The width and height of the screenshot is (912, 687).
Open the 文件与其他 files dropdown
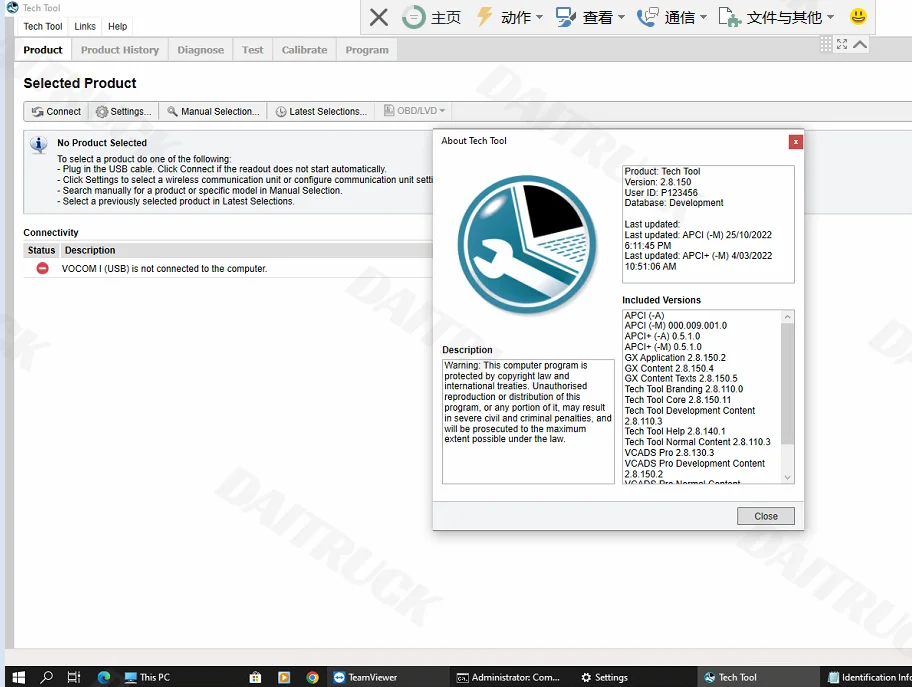pyautogui.click(x=776, y=17)
